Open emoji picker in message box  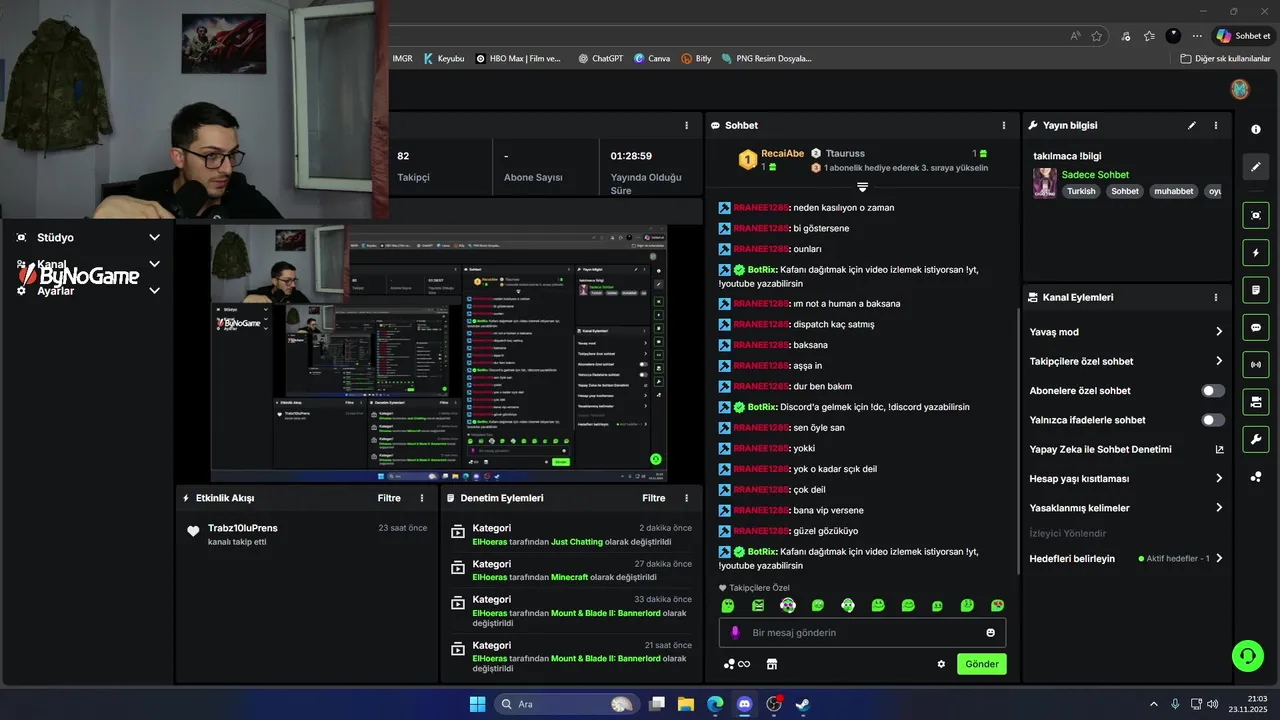(x=991, y=633)
